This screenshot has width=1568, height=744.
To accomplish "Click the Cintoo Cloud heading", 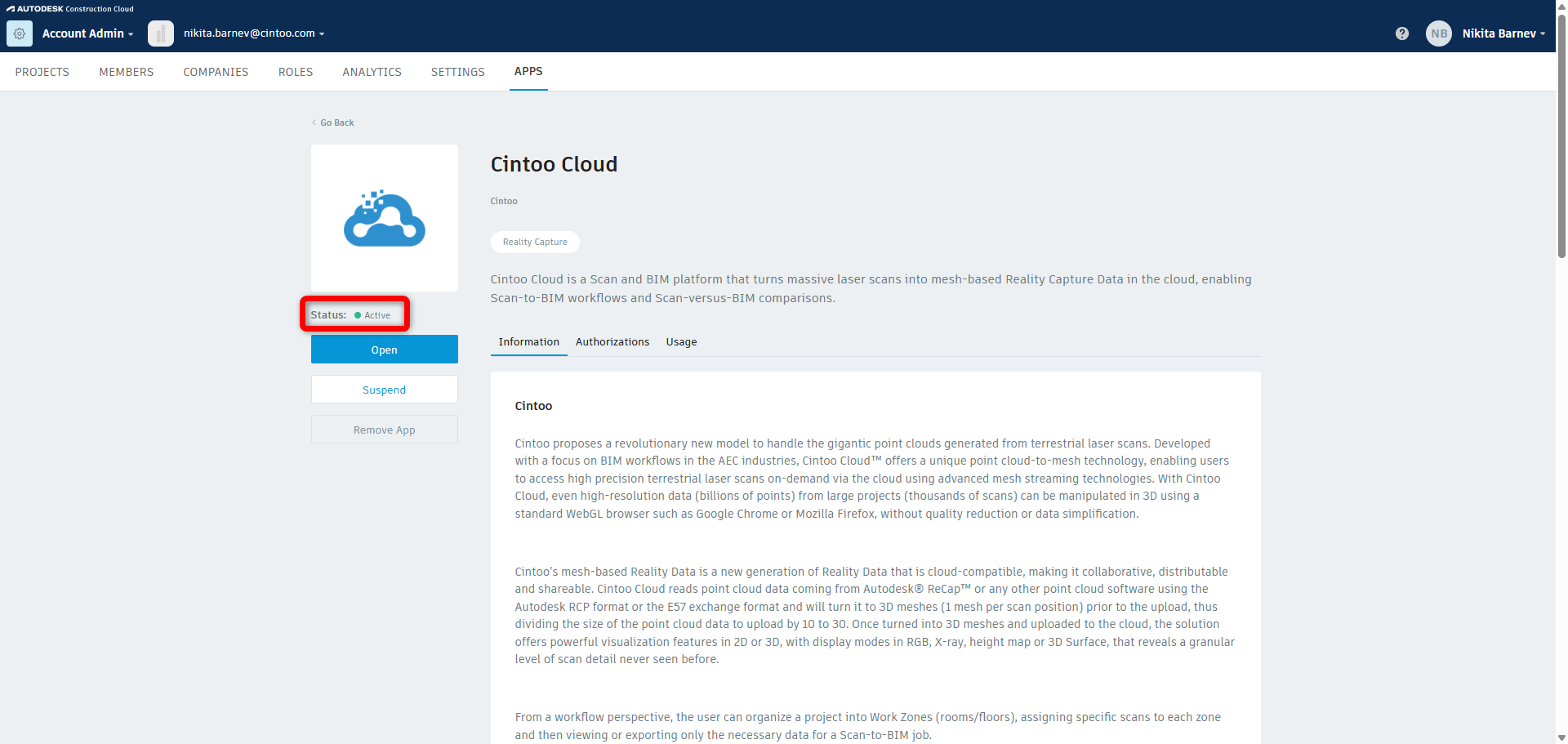I will 554,164.
